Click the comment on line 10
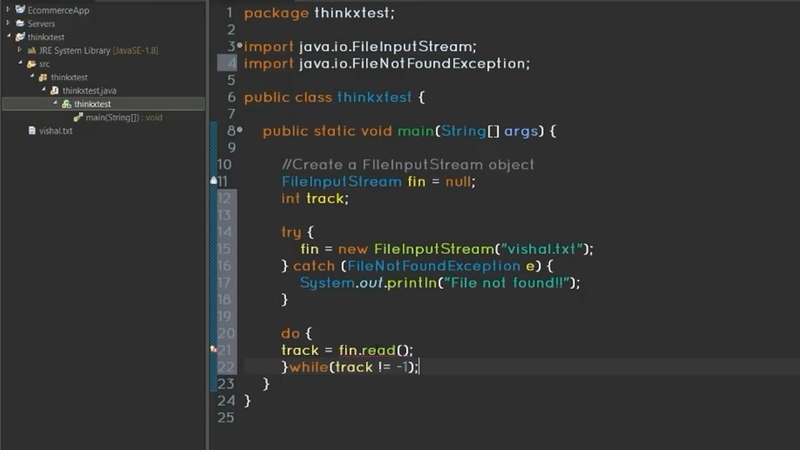800x450 pixels. tap(408, 165)
